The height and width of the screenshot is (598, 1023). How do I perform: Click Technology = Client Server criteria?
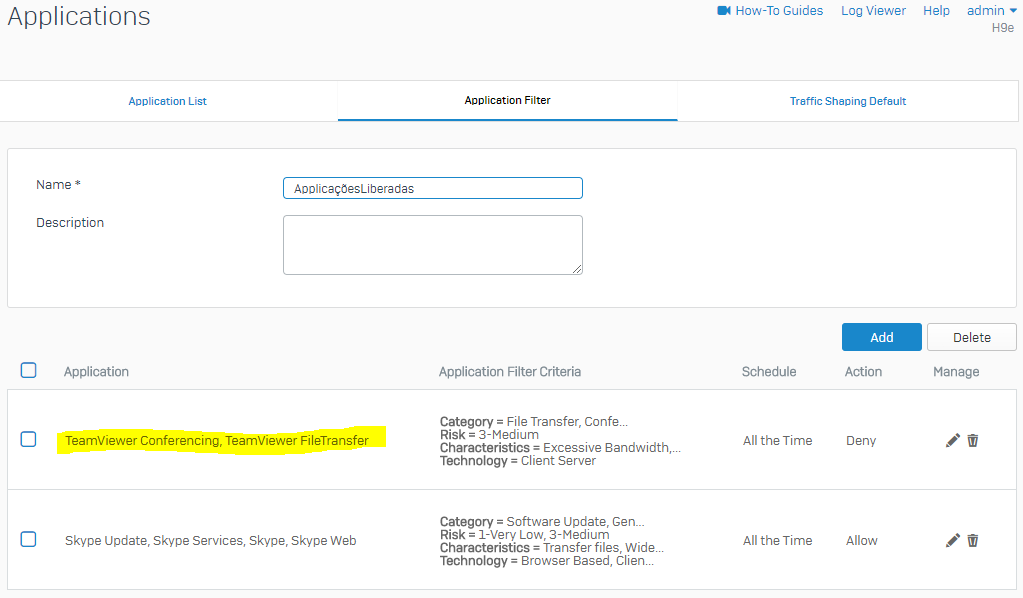tap(518, 460)
